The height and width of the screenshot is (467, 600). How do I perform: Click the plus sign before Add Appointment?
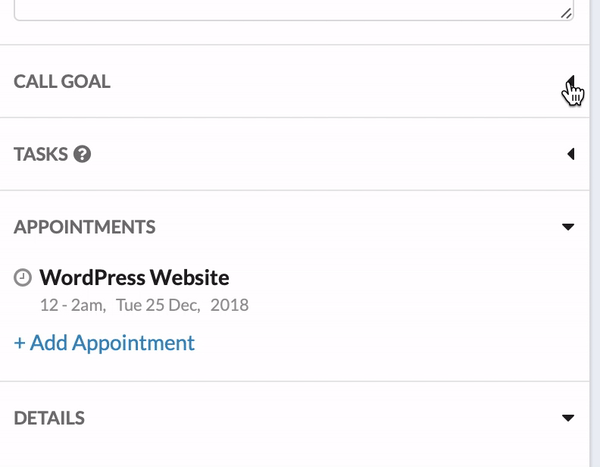click(x=20, y=343)
